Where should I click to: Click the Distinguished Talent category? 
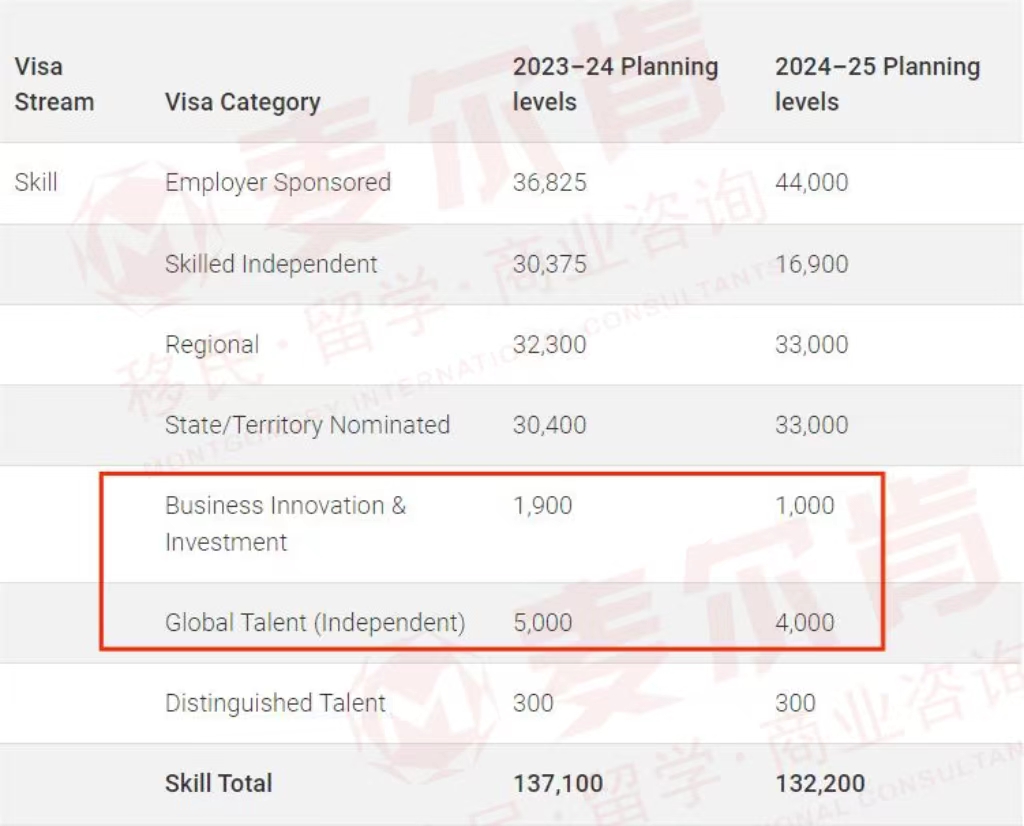pos(275,703)
